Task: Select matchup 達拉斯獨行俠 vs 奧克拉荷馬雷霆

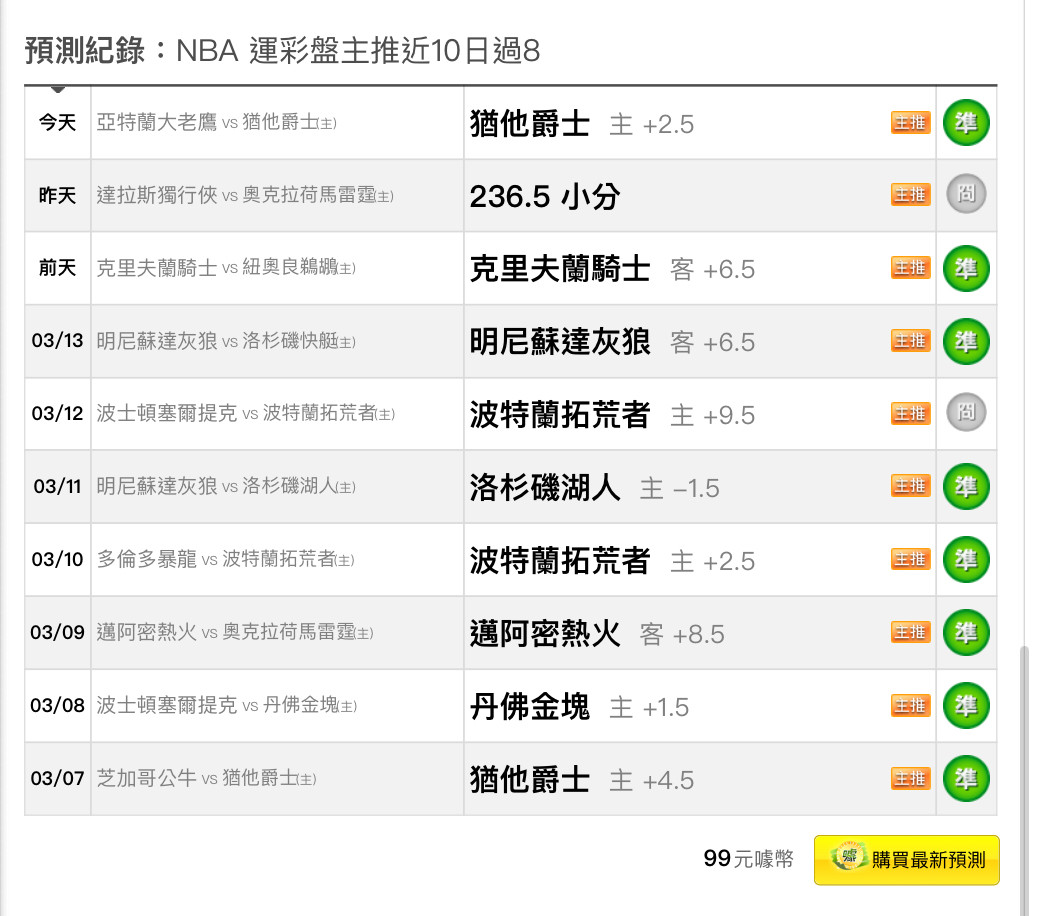Action: [245, 195]
